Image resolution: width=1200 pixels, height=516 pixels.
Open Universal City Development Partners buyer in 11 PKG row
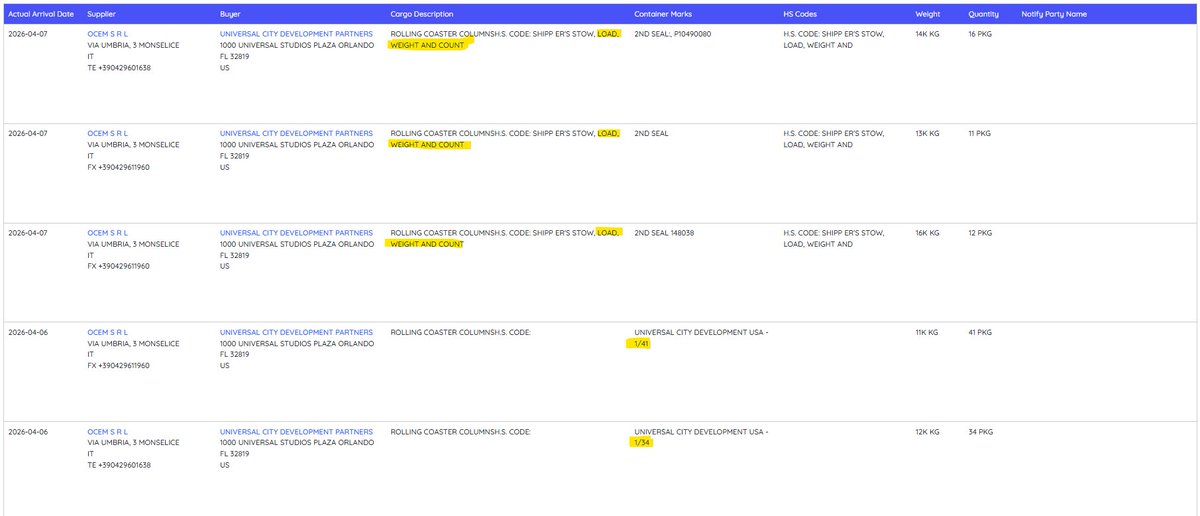pos(296,133)
